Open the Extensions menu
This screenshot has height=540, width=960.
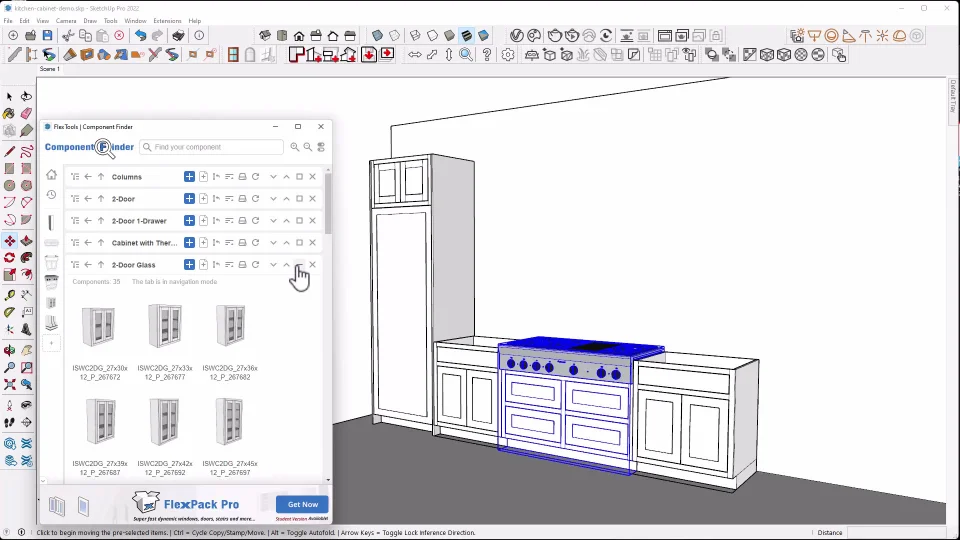(167, 20)
